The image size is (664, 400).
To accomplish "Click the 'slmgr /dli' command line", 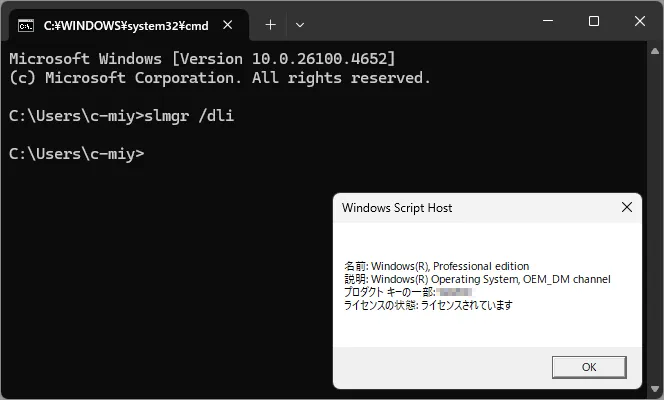I will pyautogui.click(x=122, y=116).
